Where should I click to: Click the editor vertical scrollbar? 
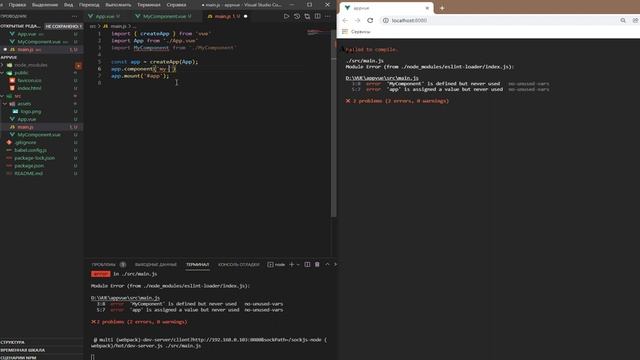point(333,122)
